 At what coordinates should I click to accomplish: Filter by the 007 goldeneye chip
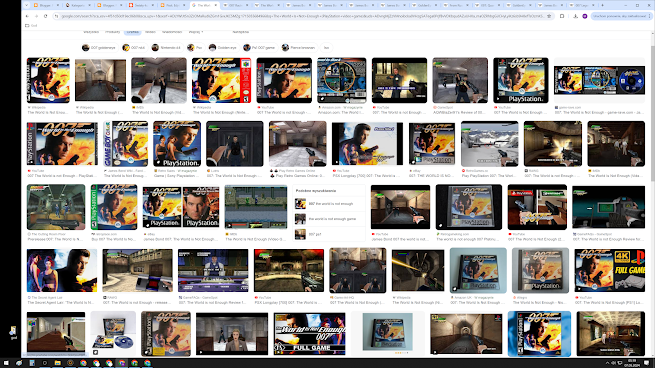(x=99, y=48)
